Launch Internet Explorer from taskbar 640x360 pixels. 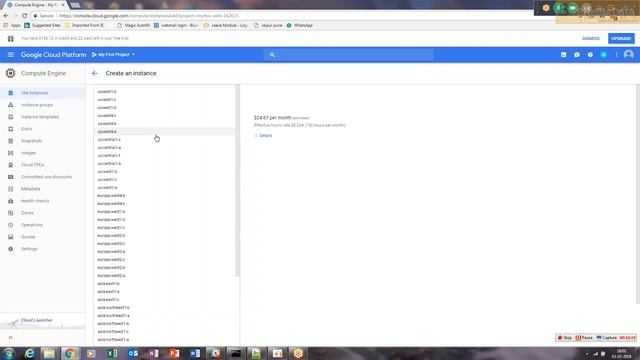(x=29, y=353)
